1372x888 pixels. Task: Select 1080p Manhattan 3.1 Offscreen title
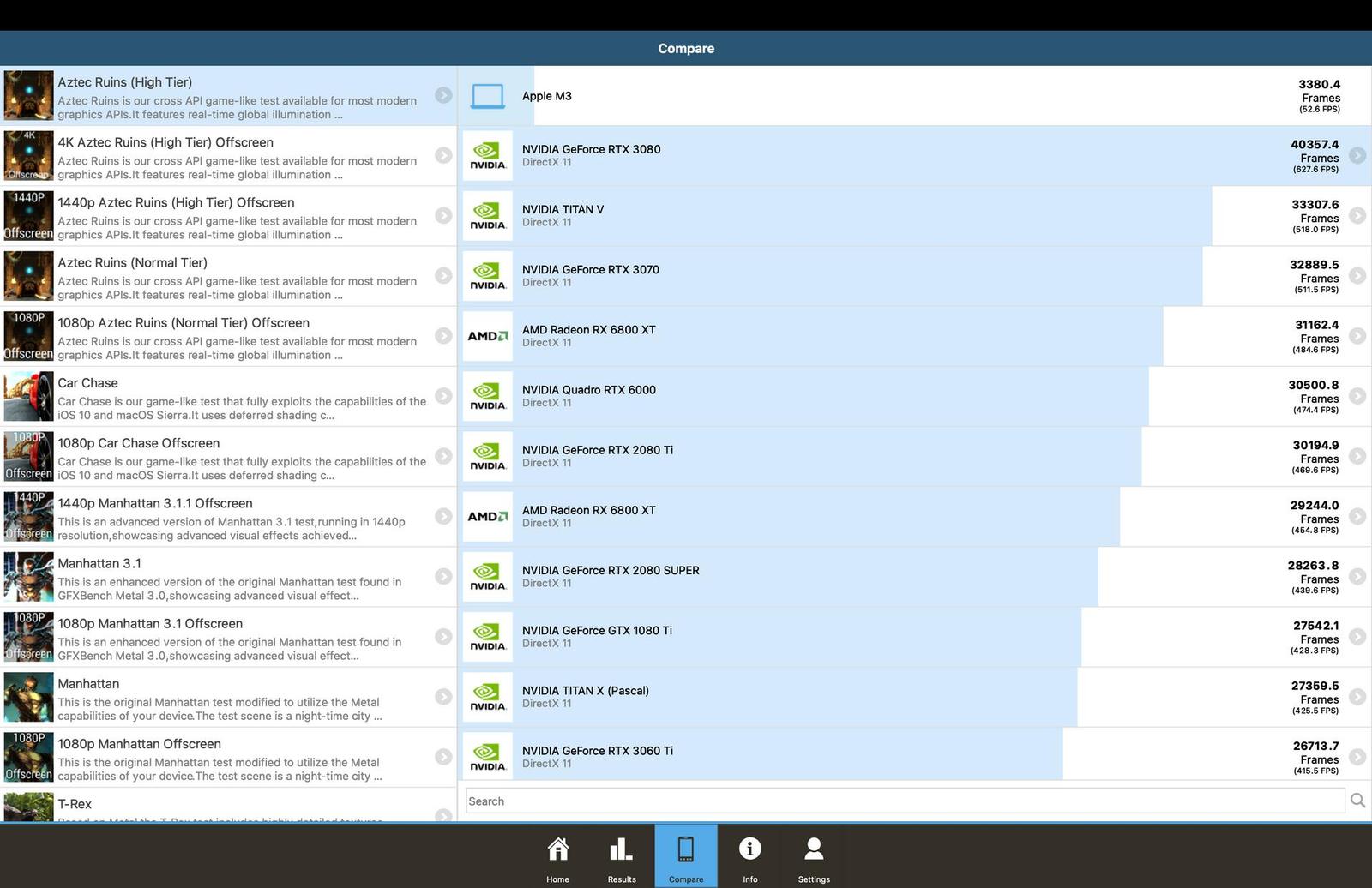click(150, 623)
